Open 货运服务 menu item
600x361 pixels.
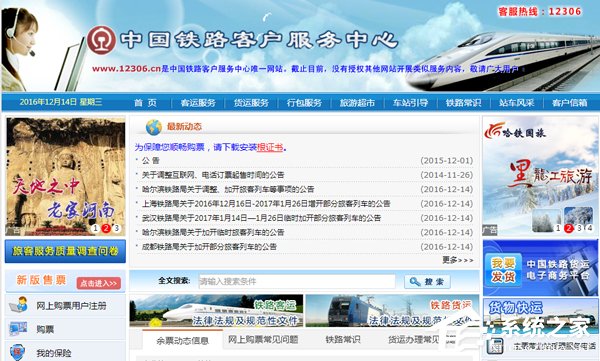[251, 103]
